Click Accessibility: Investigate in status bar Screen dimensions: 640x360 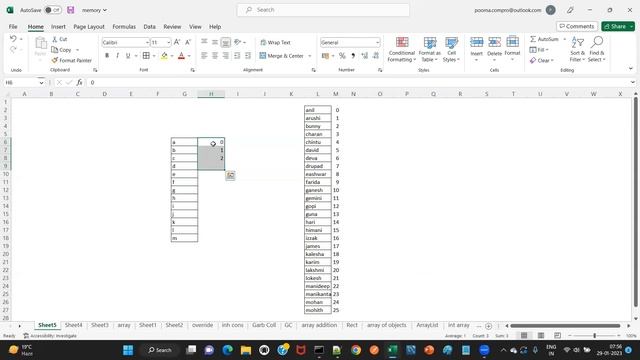point(50,336)
